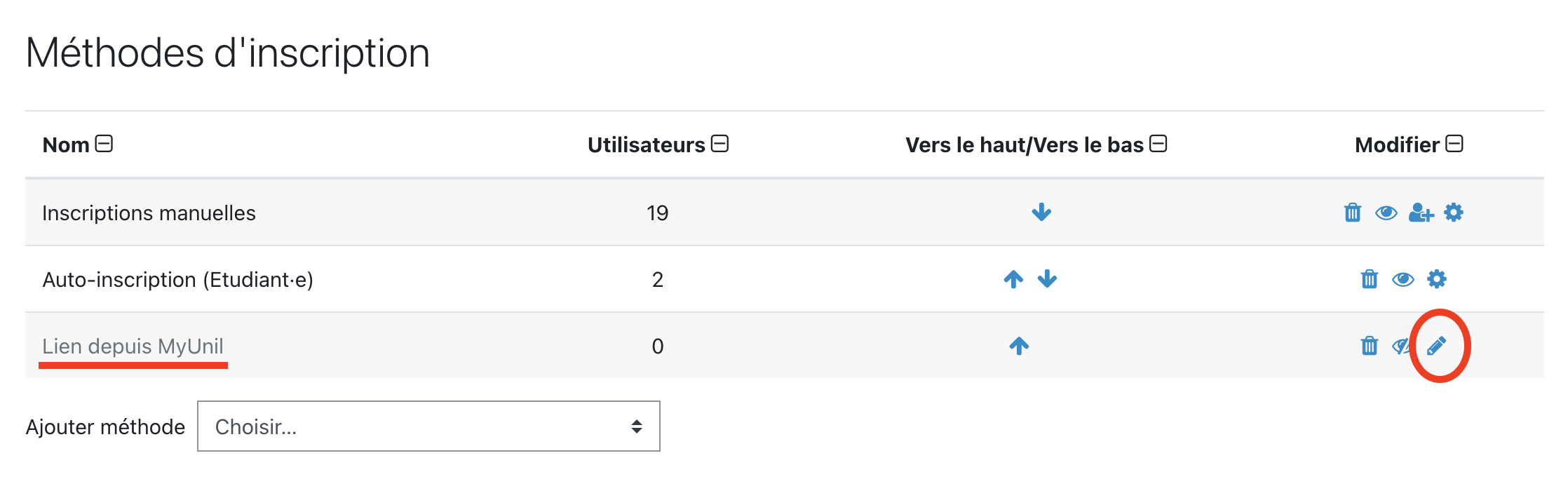Edit Lien depuis MyUnil with pencil icon
Screen dimensions: 1568x498
tap(1436, 346)
